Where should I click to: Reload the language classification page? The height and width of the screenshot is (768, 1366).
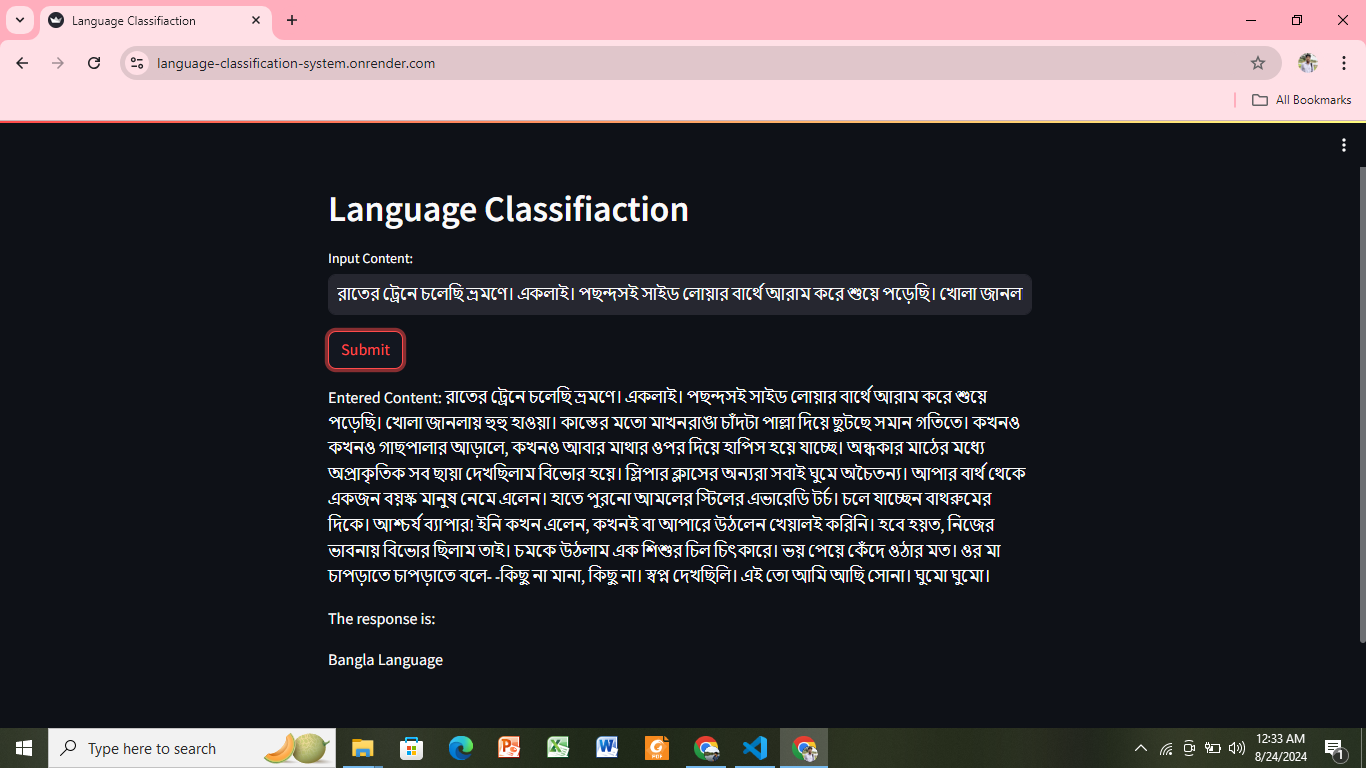[x=94, y=62]
